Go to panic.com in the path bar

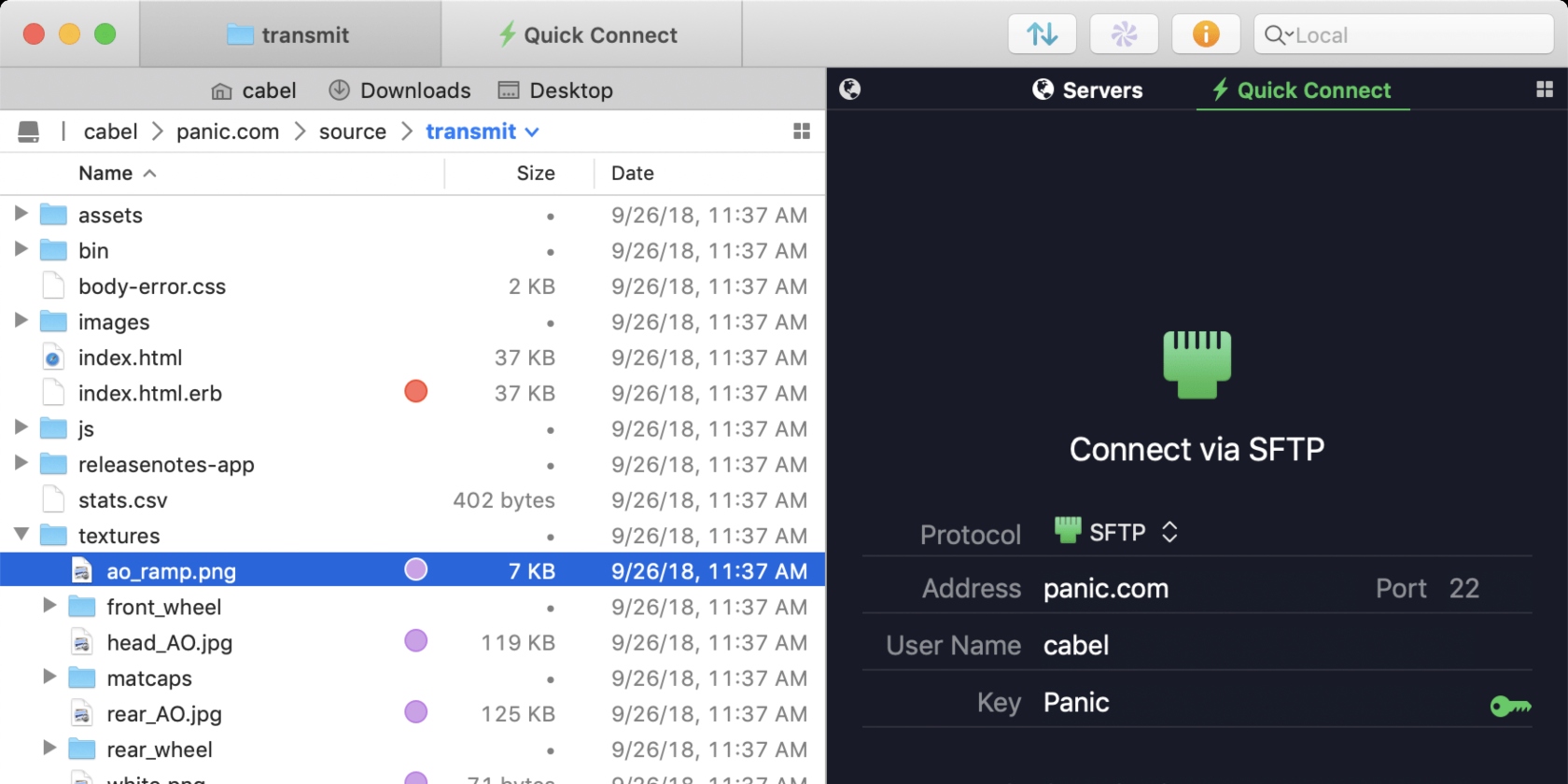tap(228, 132)
